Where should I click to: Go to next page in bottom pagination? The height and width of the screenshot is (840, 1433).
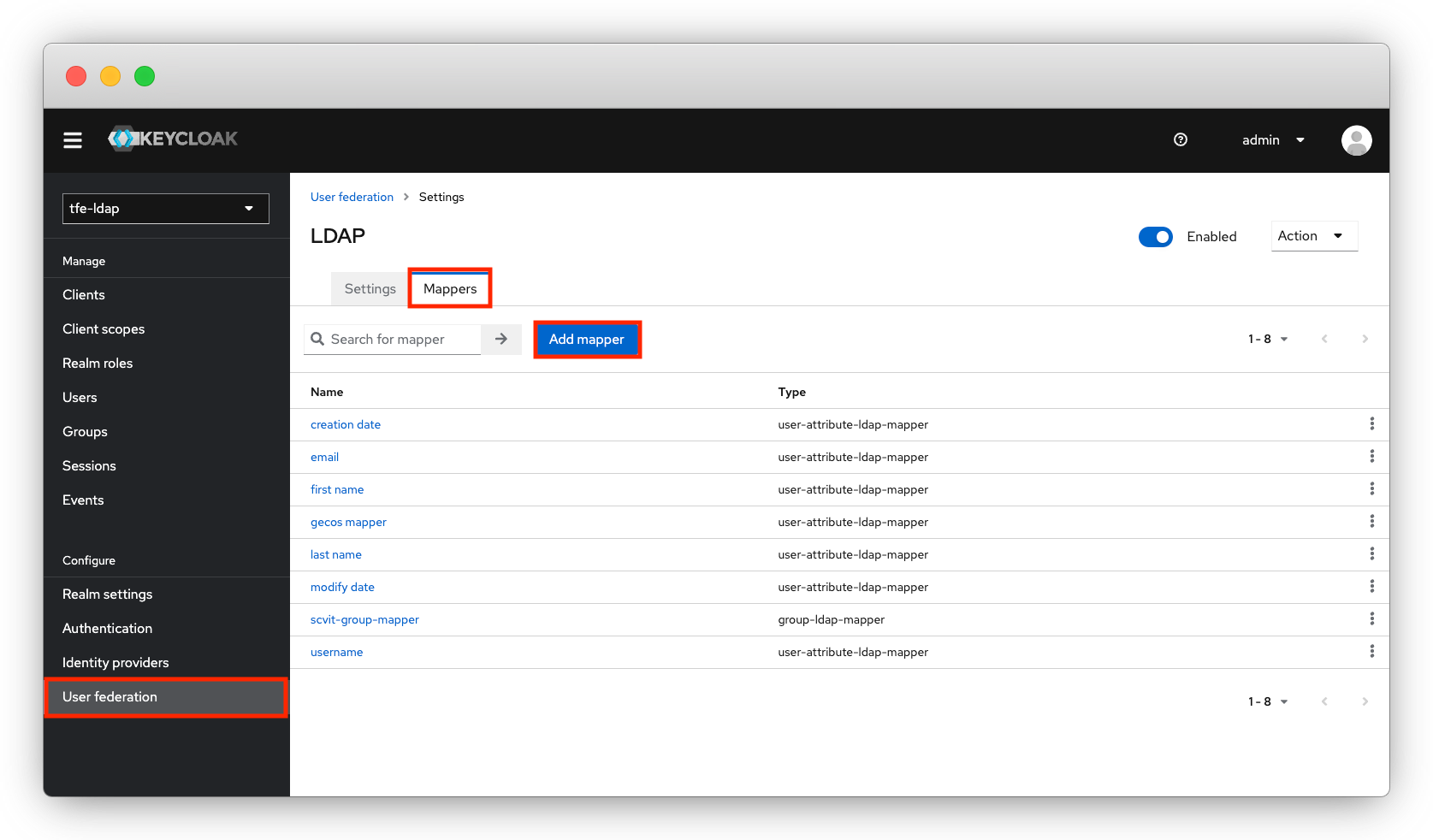(1365, 701)
